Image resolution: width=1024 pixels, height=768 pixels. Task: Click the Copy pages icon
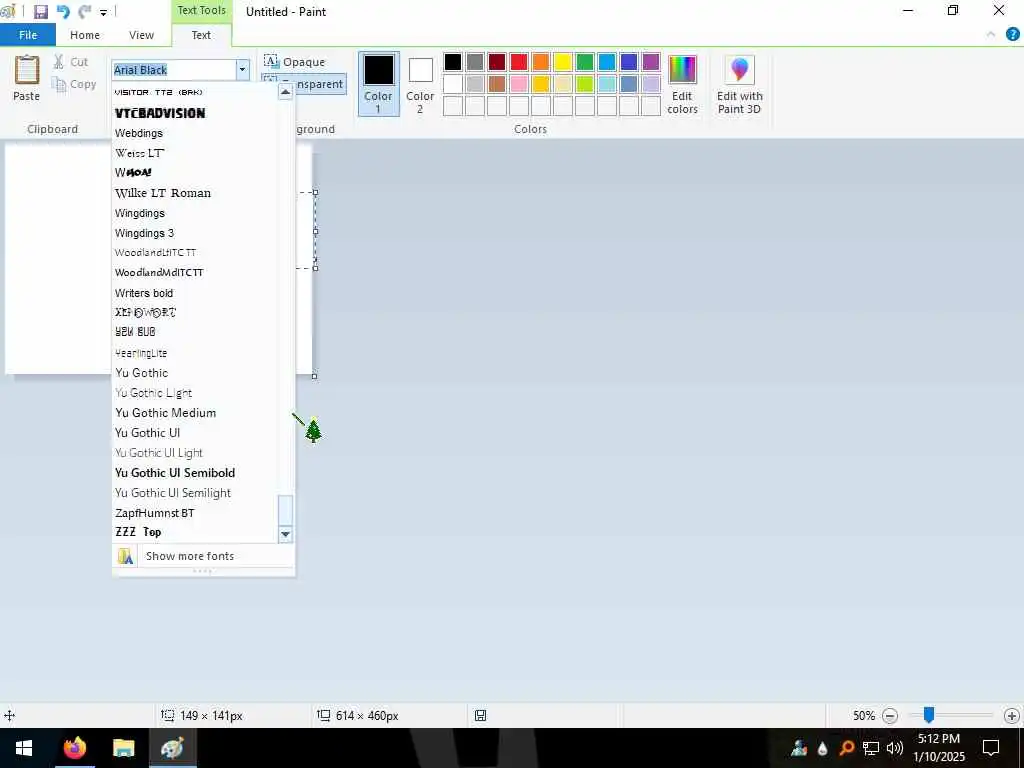[59, 84]
